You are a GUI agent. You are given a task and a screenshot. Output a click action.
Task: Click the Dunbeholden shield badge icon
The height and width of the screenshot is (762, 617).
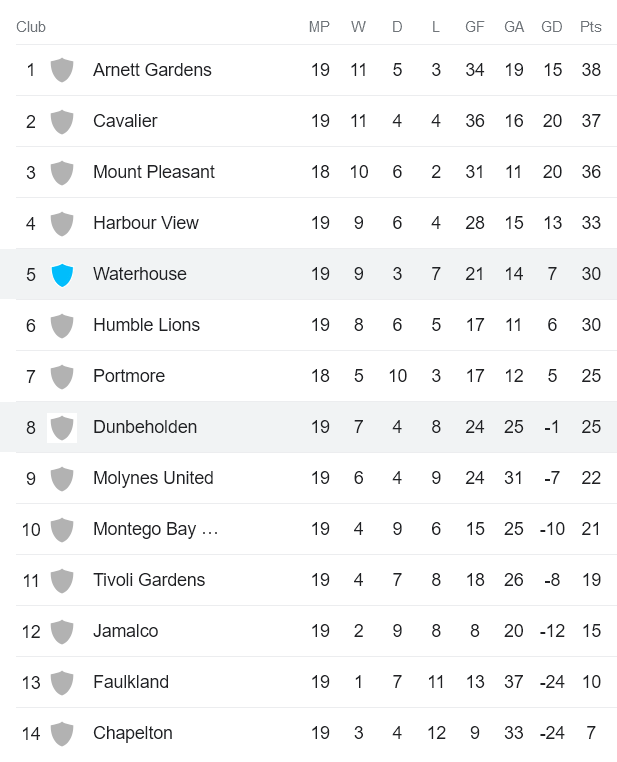[62, 427]
